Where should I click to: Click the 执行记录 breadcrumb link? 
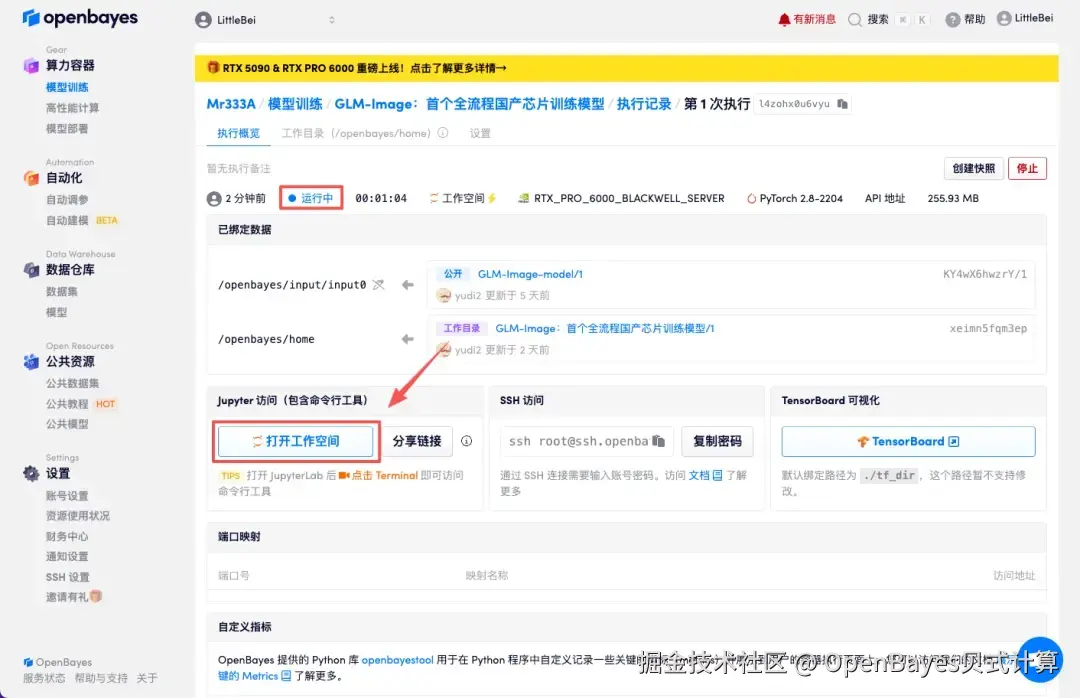[x=644, y=104]
